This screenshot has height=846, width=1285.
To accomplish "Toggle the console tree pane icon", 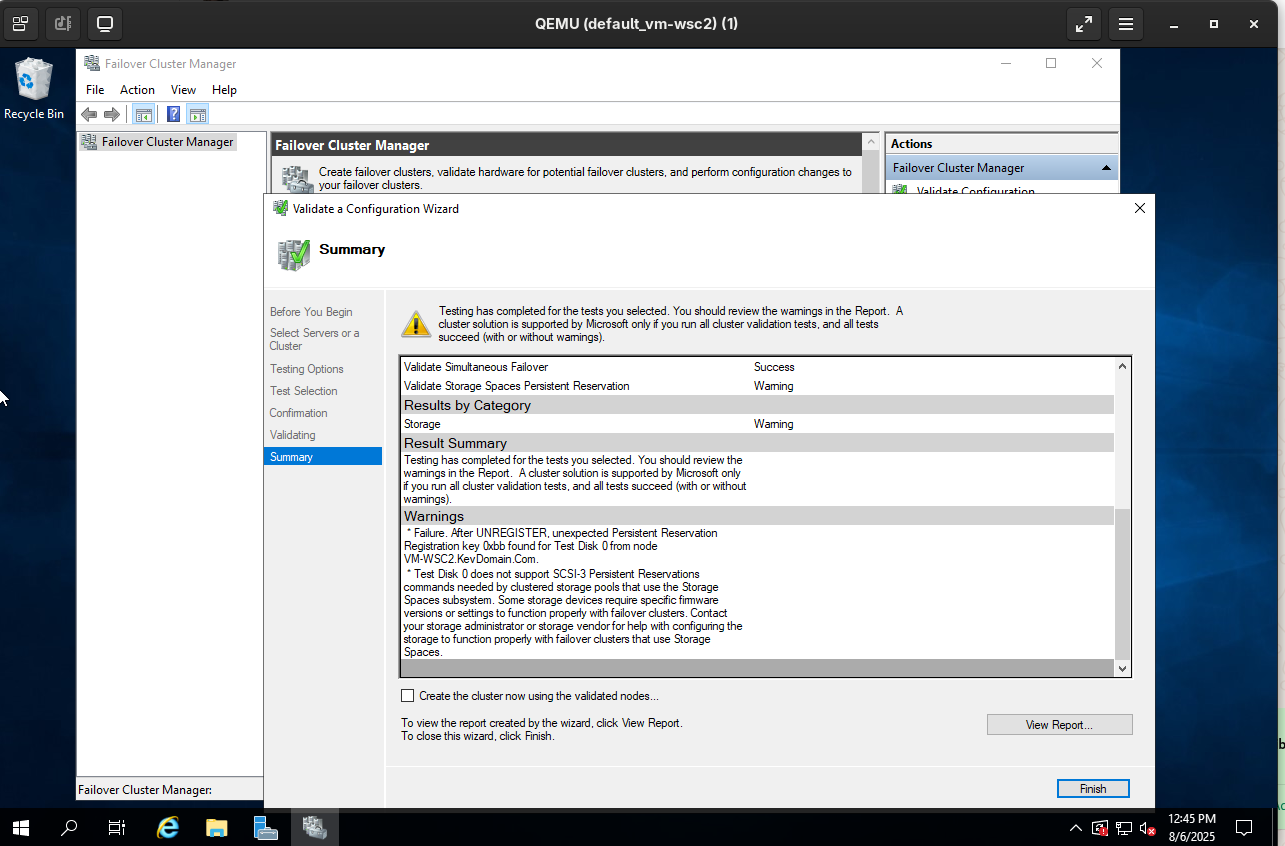I will pyautogui.click(x=143, y=115).
